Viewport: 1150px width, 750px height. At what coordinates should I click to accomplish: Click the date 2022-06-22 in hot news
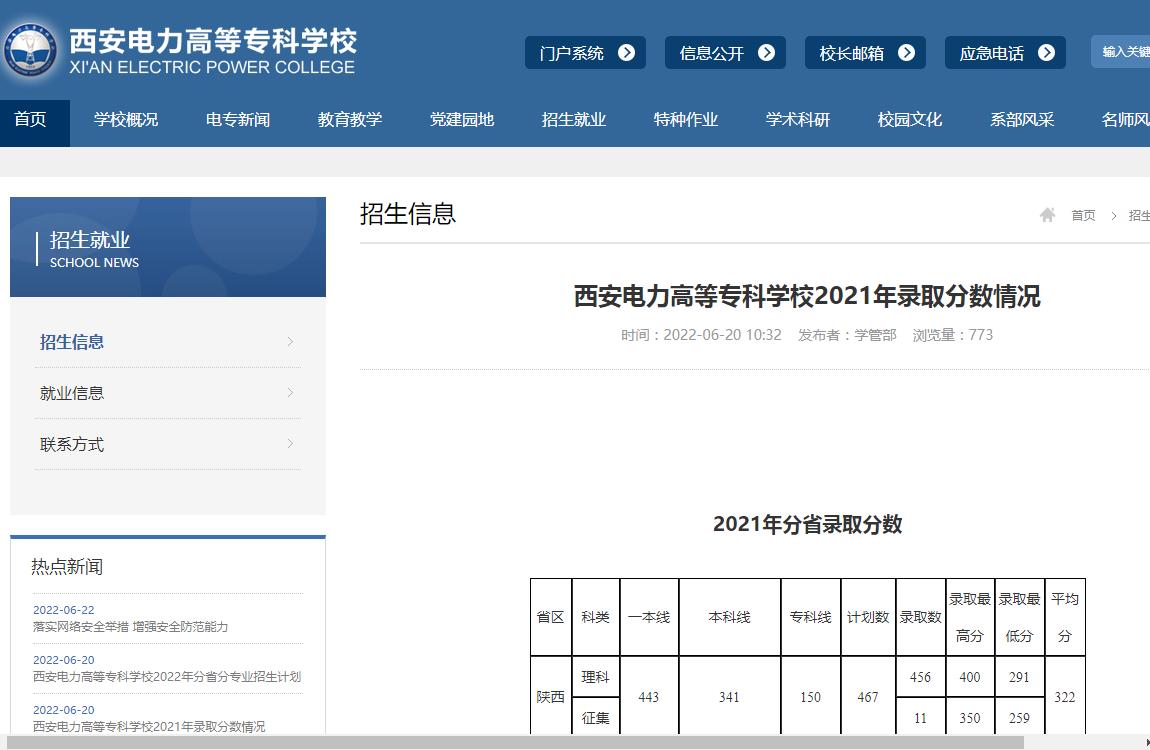pos(64,610)
